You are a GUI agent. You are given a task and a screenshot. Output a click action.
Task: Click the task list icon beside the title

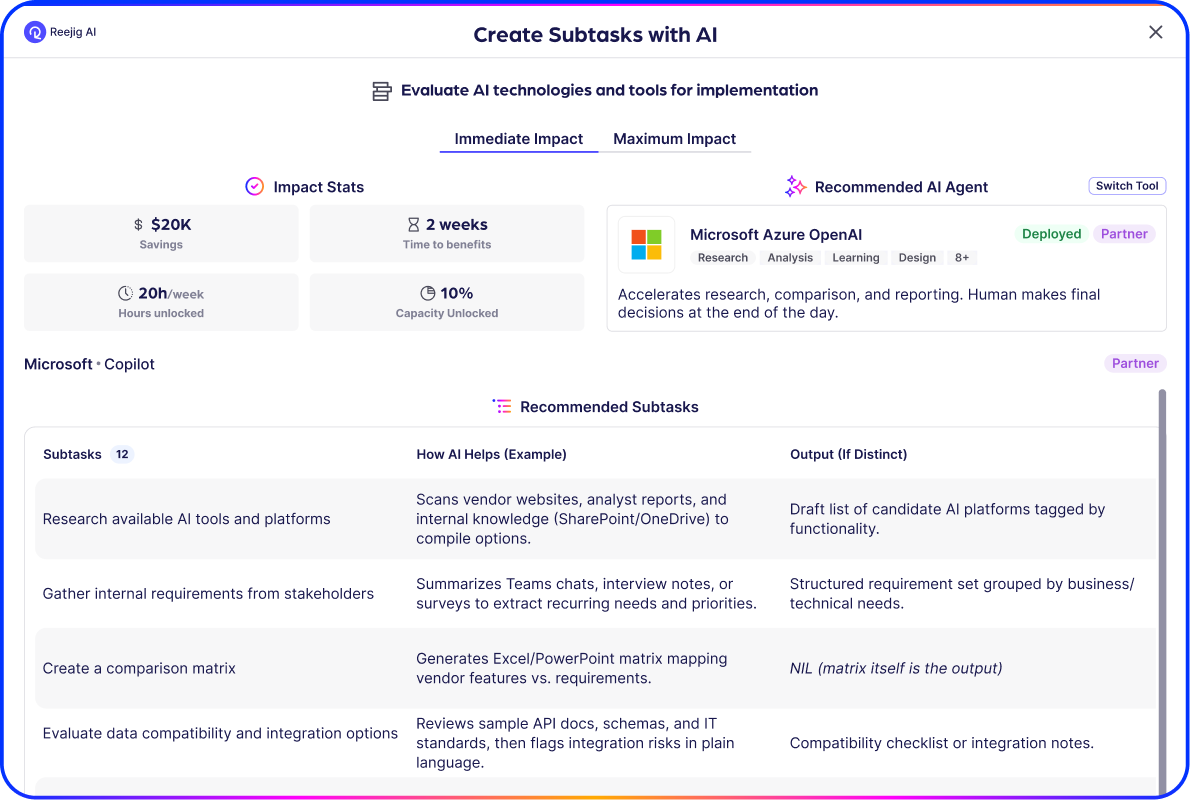click(381, 91)
